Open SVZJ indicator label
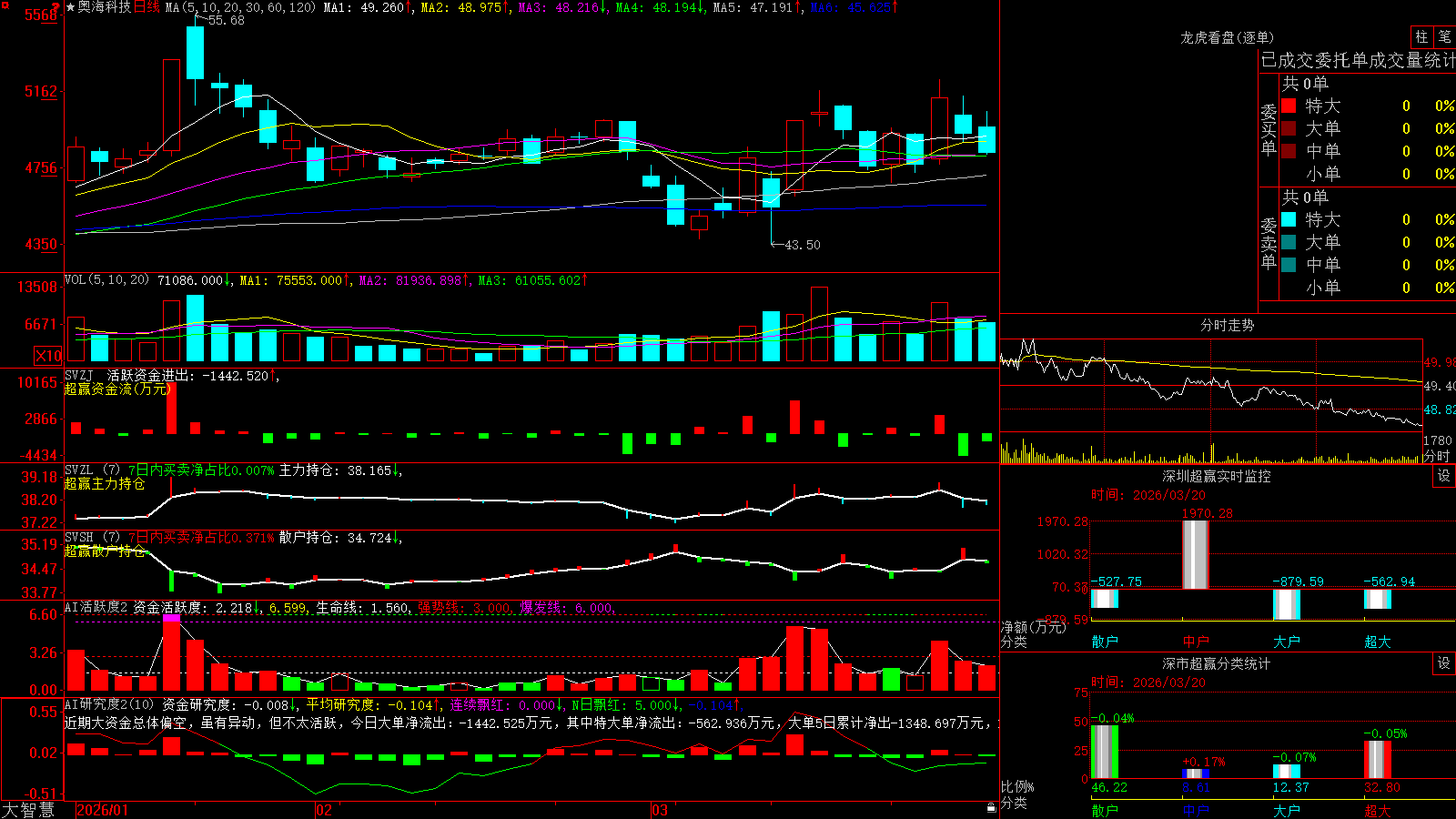The image size is (1456, 819). tap(78, 375)
